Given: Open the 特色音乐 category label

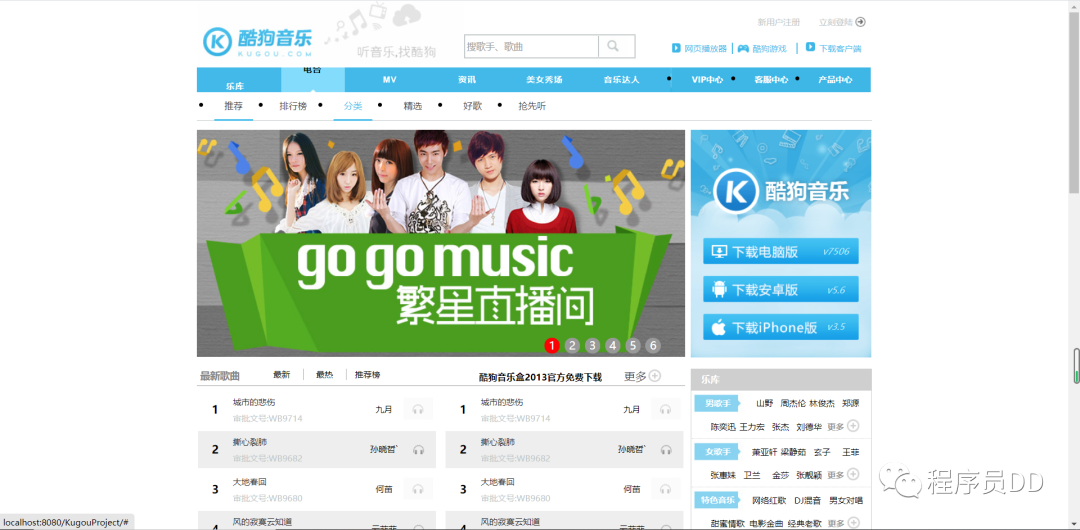Looking at the screenshot, I should 717,500.
